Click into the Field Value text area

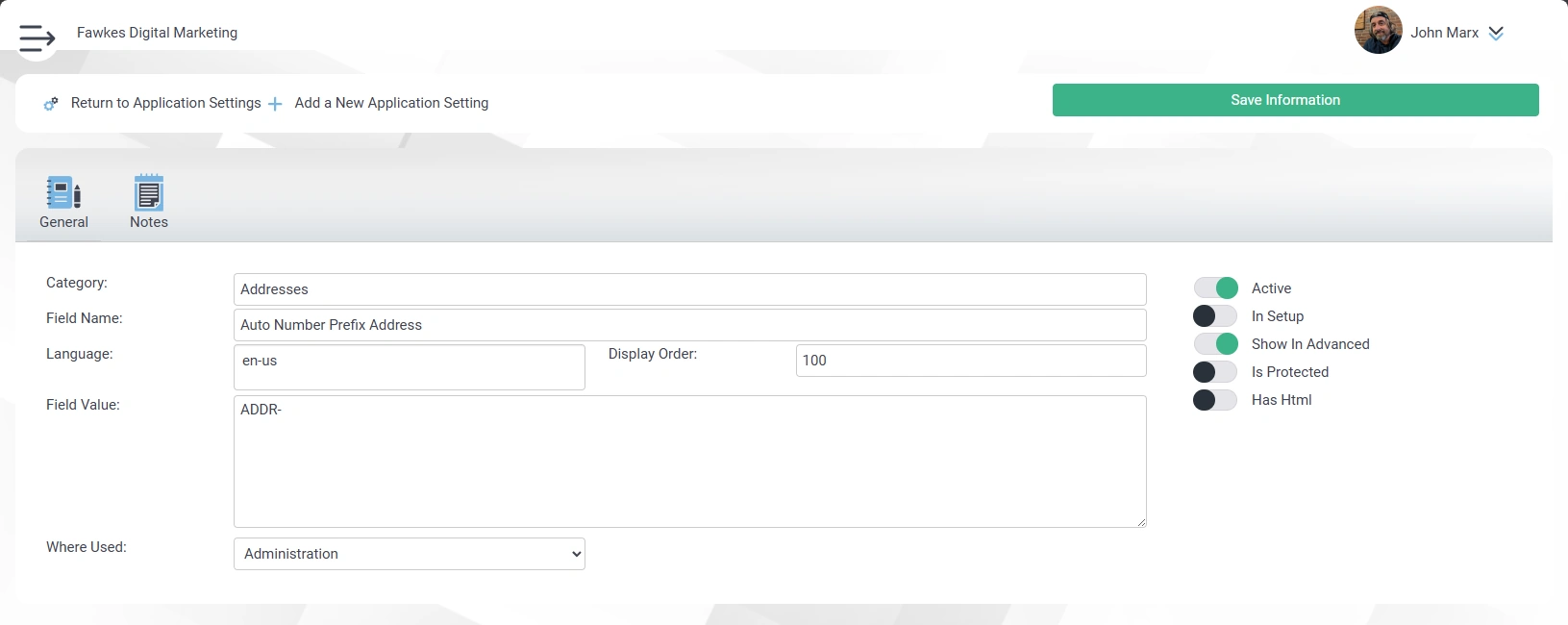(689, 462)
